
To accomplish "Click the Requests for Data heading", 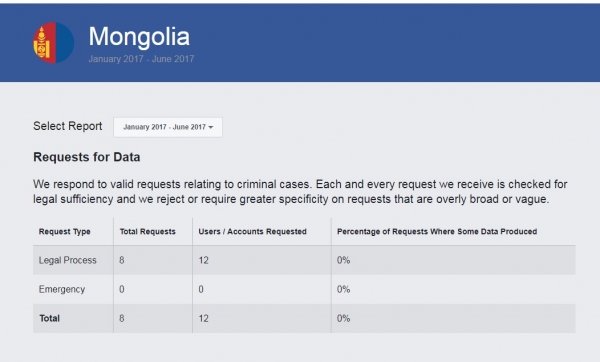I will click(87, 157).
